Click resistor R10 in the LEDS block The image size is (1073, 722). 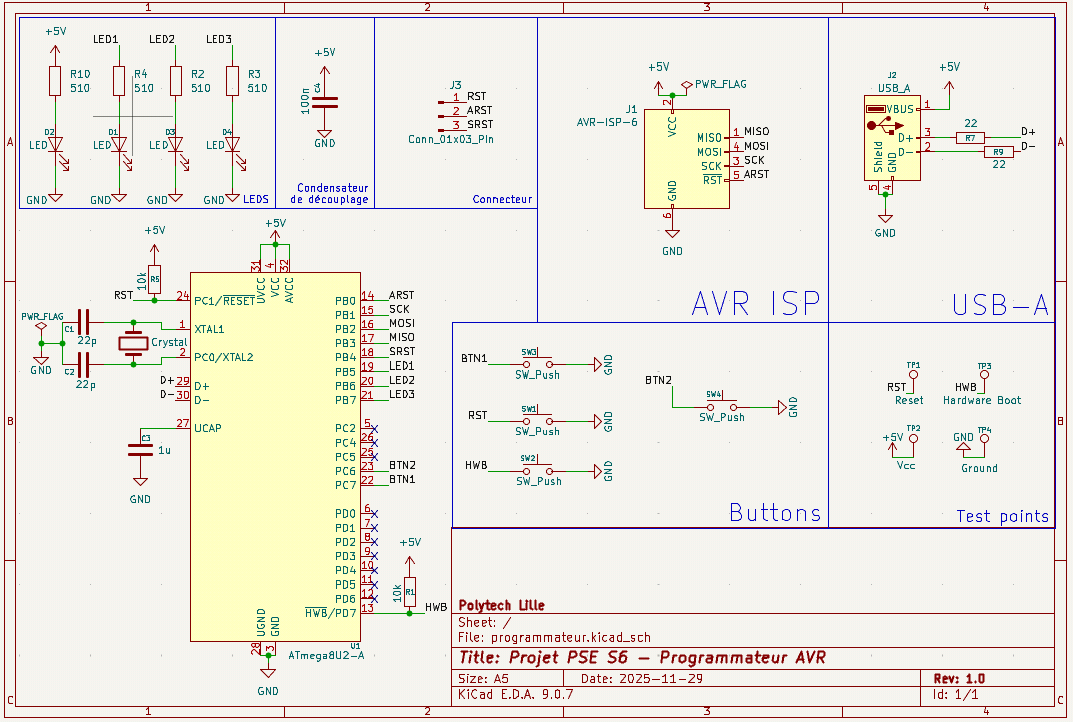point(56,82)
